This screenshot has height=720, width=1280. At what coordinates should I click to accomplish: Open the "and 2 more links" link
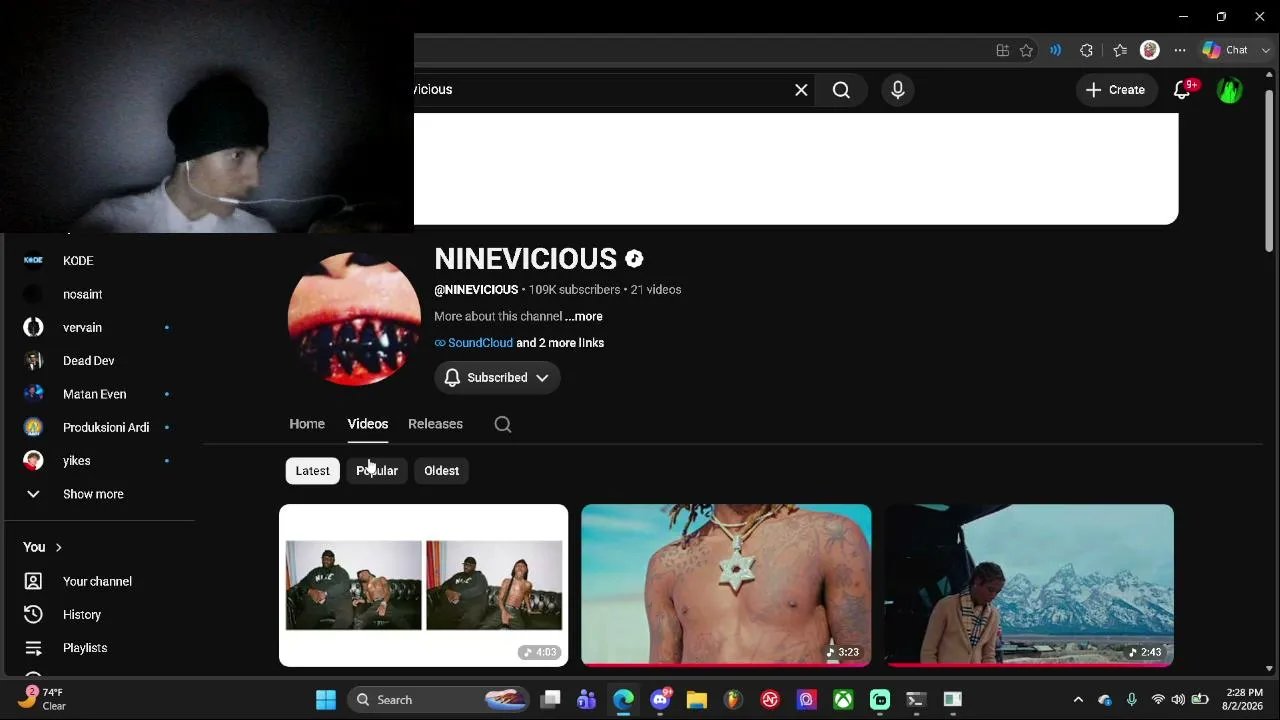pos(560,343)
